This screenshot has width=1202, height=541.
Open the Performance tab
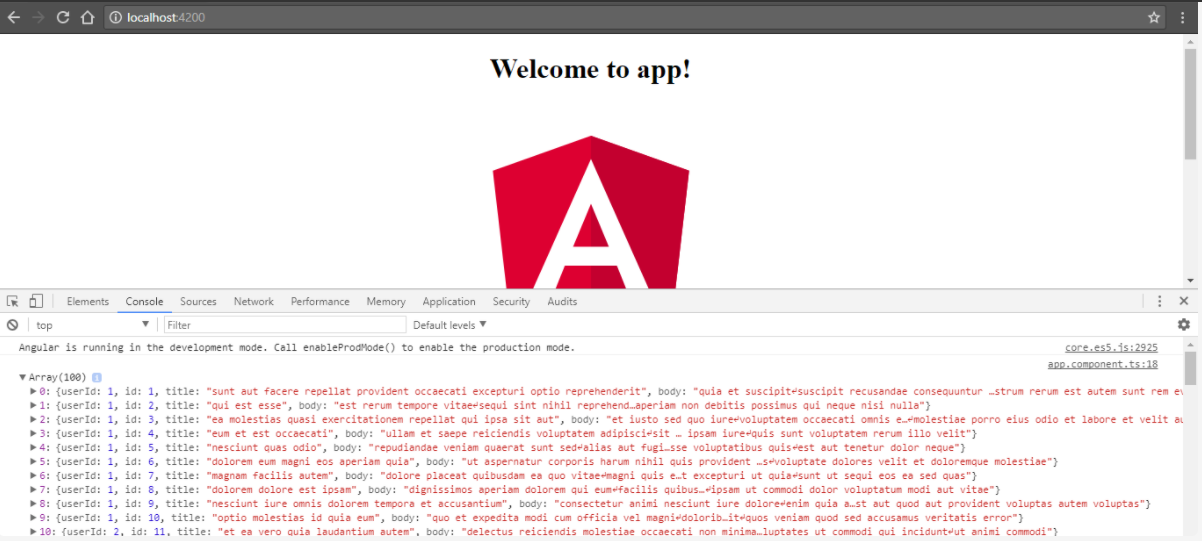click(x=320, y=301)
